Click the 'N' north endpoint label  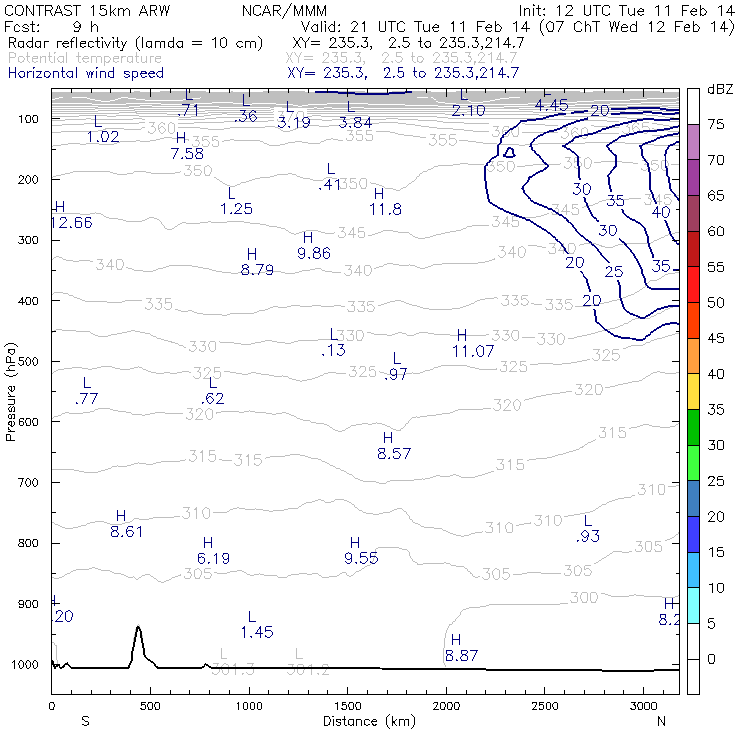661,721
